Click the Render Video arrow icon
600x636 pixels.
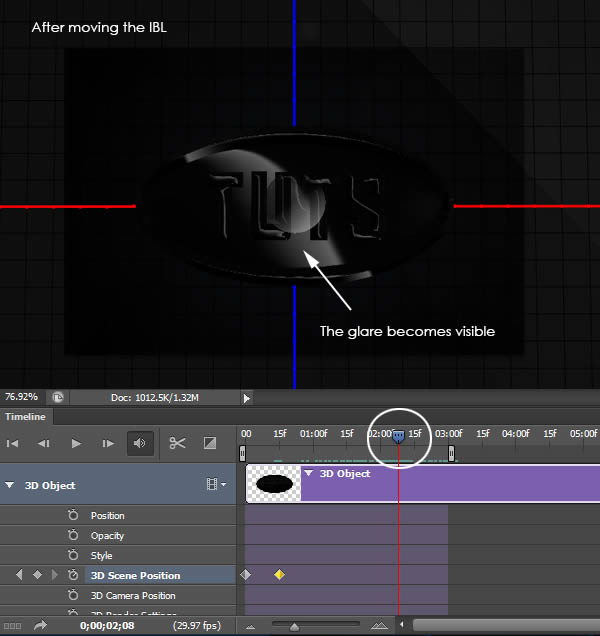(x=40, y=625)
